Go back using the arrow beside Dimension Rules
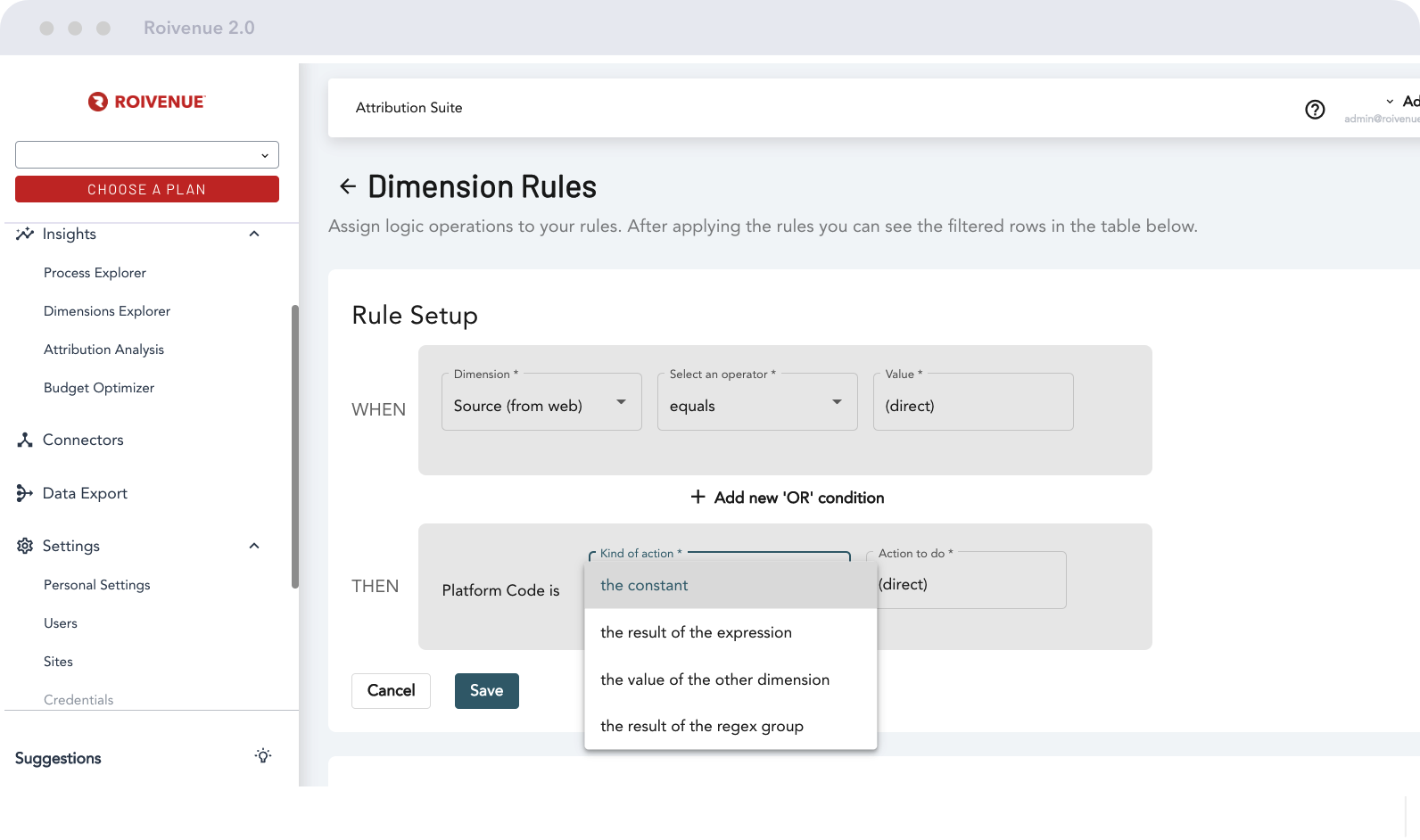 pyautogui.click(x=348, y=186)
